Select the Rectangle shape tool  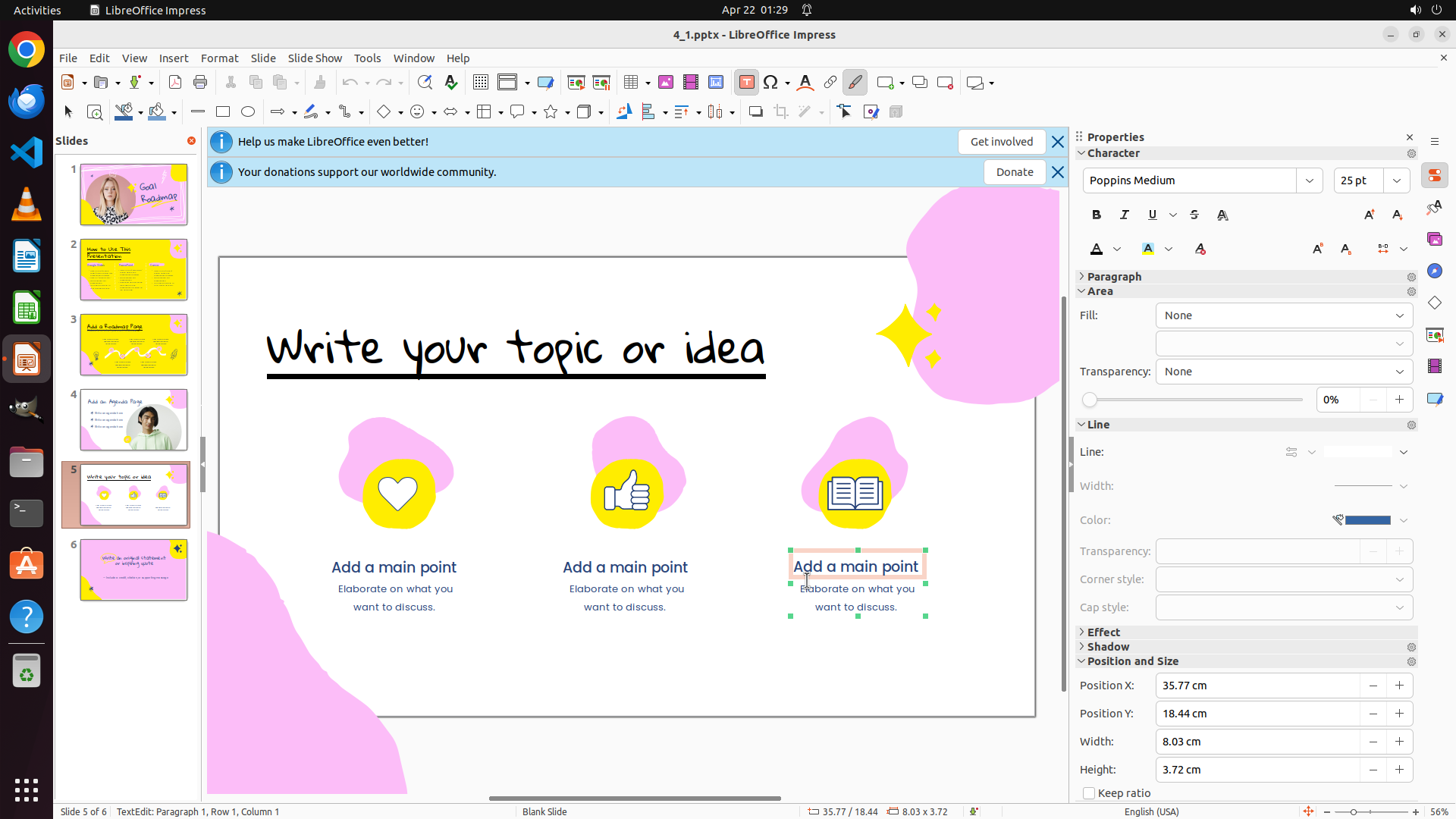pyautogui.click(x=223, y=112)
